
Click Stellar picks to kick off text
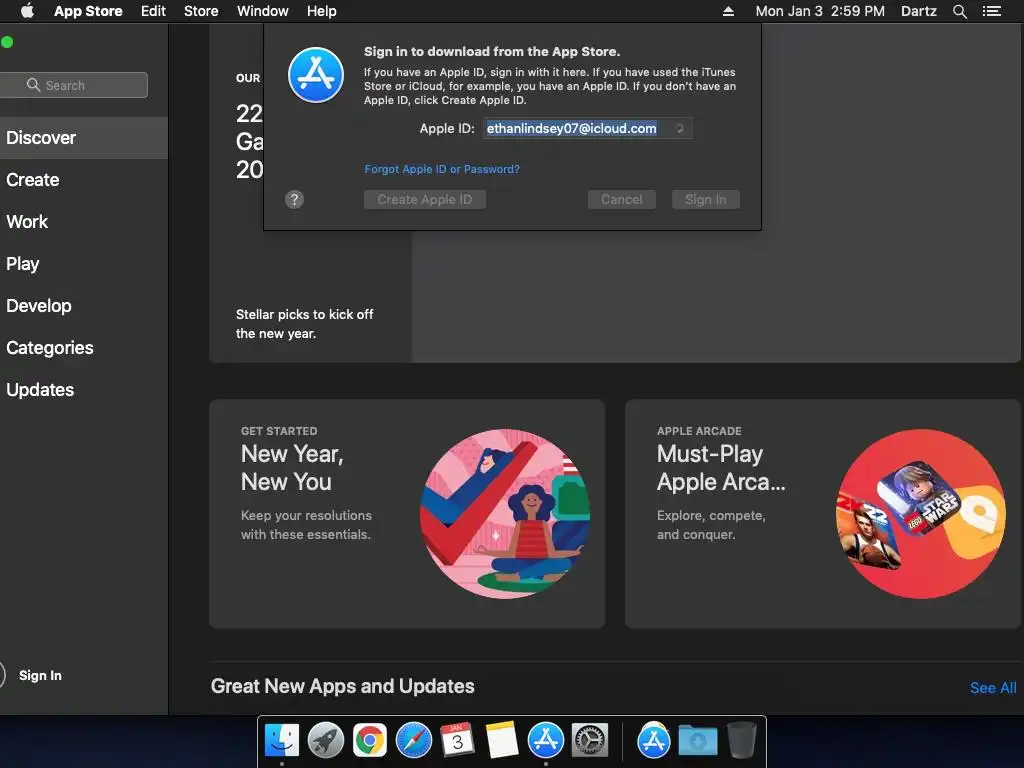tap(304, 324)
